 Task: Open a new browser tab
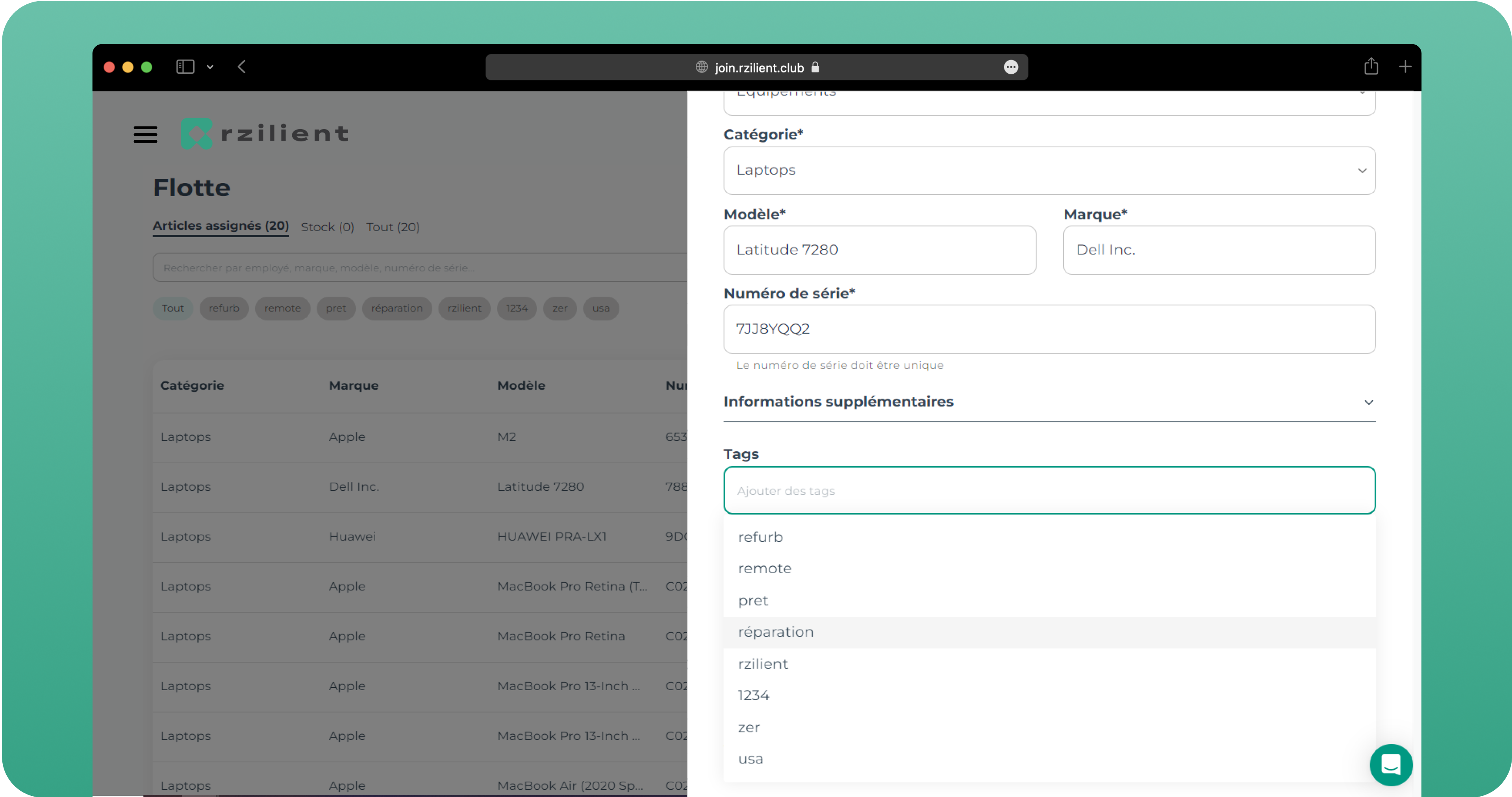coord(1405,67)
